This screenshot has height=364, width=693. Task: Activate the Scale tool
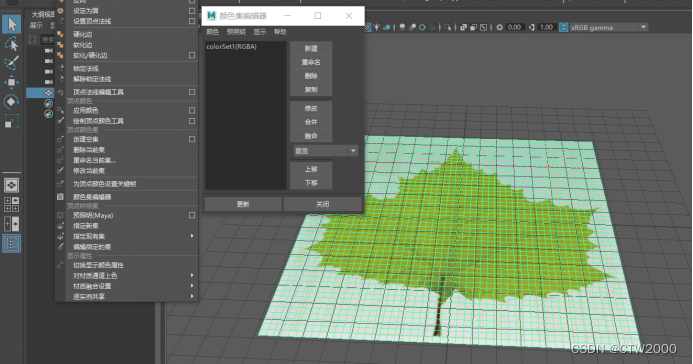pyautogui.click(x=11, y=121)
